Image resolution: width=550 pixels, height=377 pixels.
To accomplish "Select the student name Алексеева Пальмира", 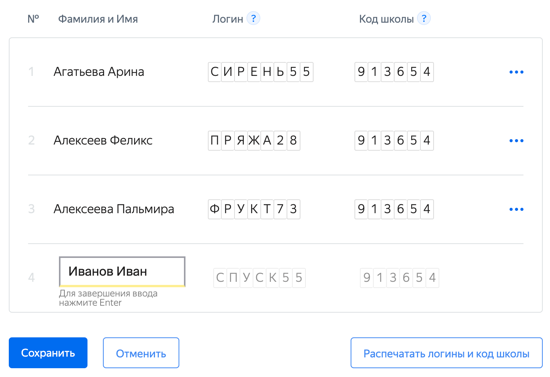I will (114, 209).
